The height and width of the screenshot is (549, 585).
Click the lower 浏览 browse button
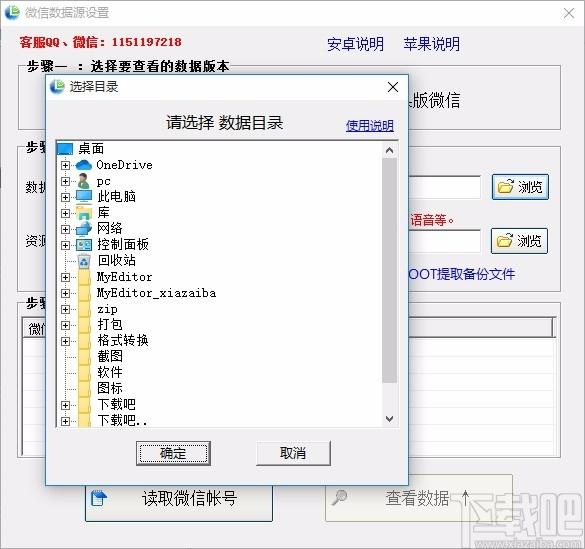519,241
